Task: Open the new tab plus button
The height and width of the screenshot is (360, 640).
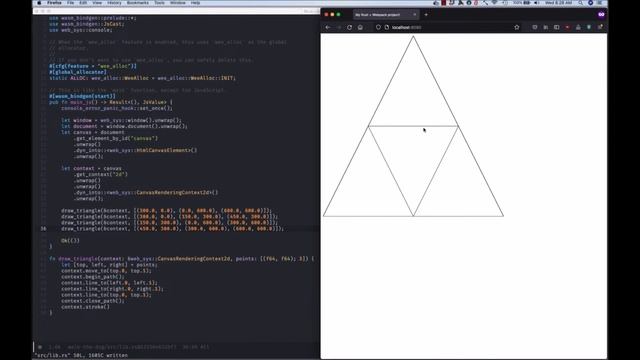Action: pyautogui.click(x=426, y=15)
